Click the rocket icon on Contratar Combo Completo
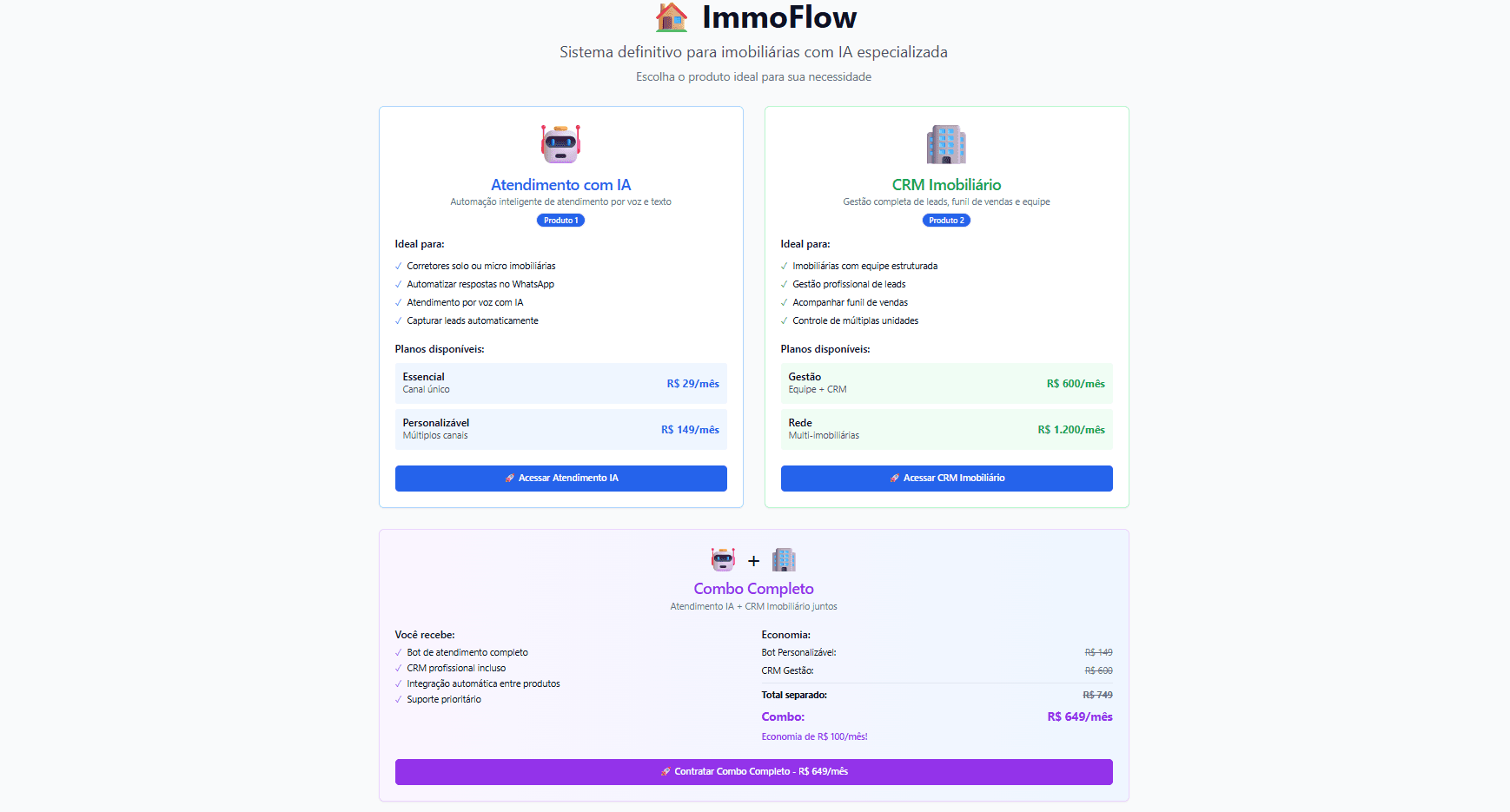The image size is (1510, 812). coord(665,771)
